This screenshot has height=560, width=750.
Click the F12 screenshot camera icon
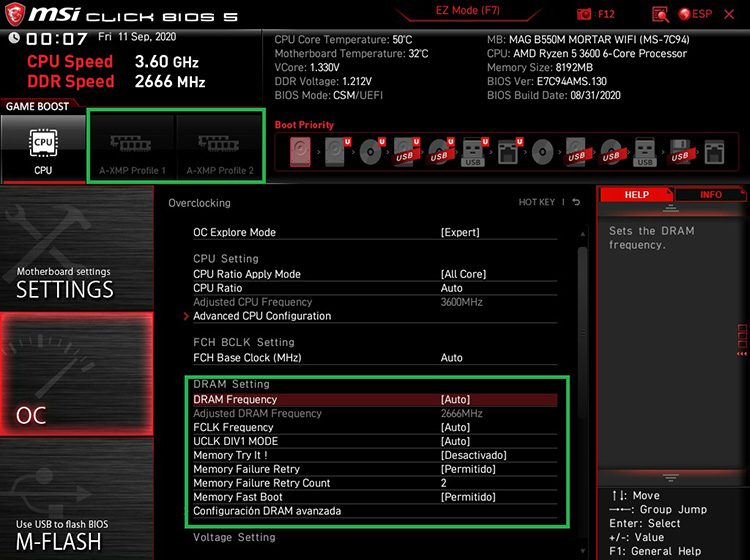tap(584, 14)
